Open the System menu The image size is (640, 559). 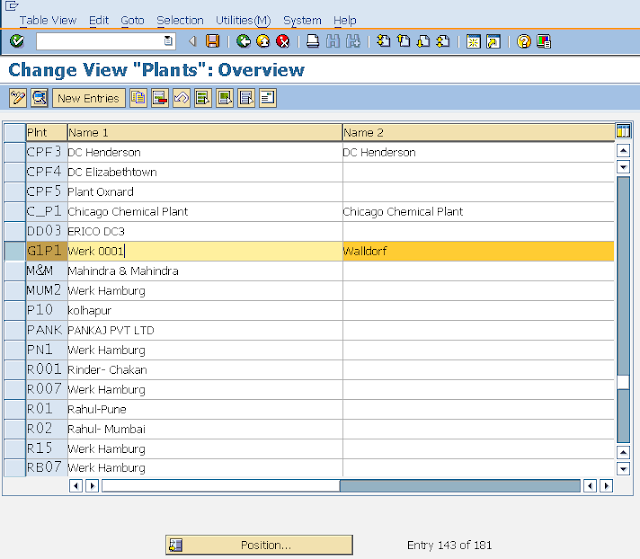302,20
